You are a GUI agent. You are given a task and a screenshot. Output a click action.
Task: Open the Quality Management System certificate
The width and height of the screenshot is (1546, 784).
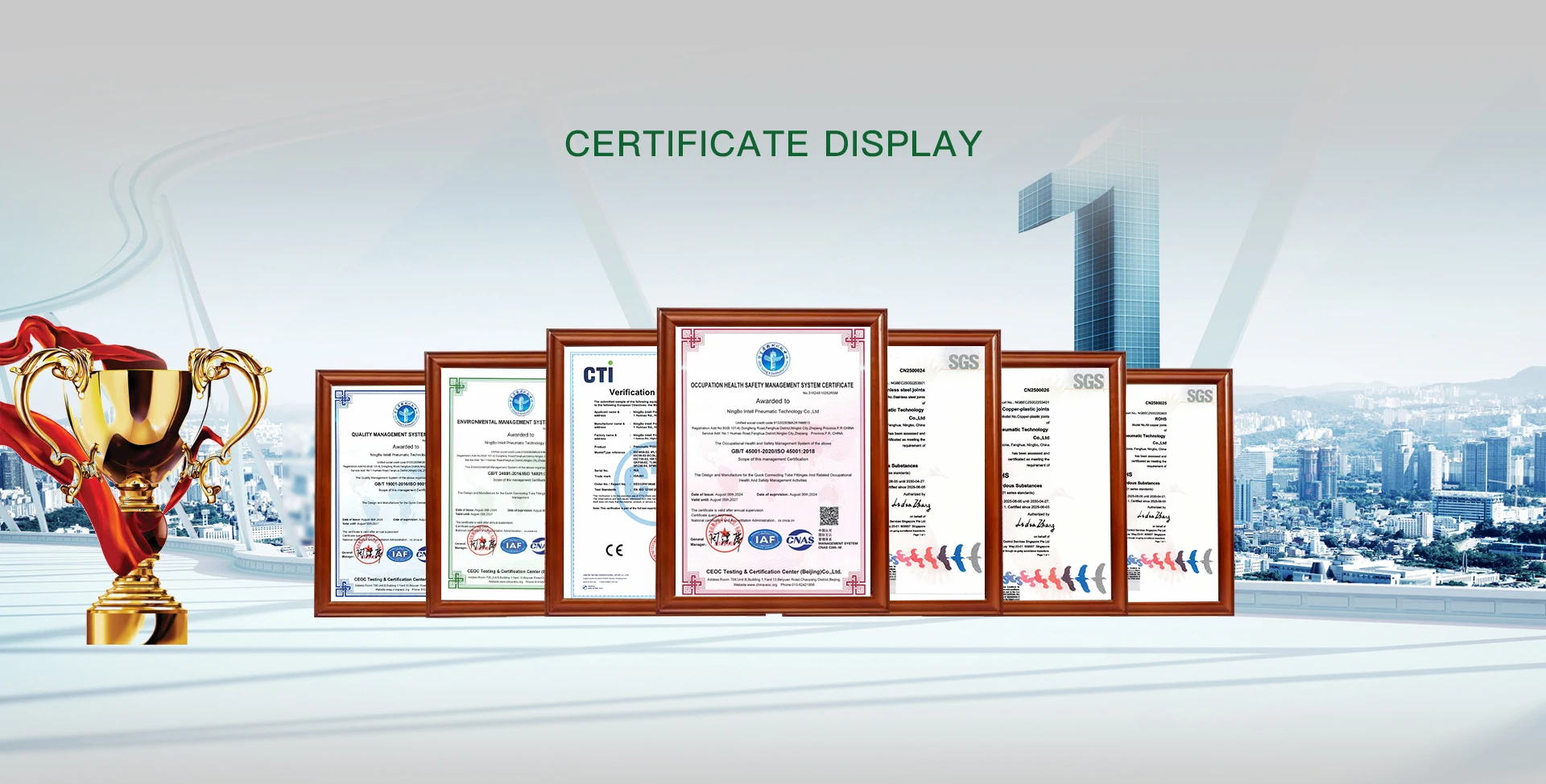coord(370,493)
